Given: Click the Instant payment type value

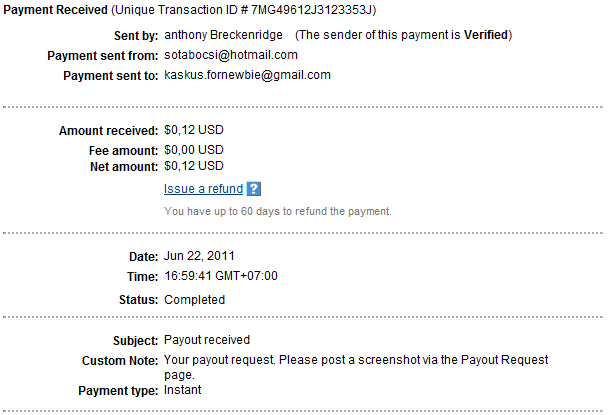Looking at the screenshot, I should (183, 390).
